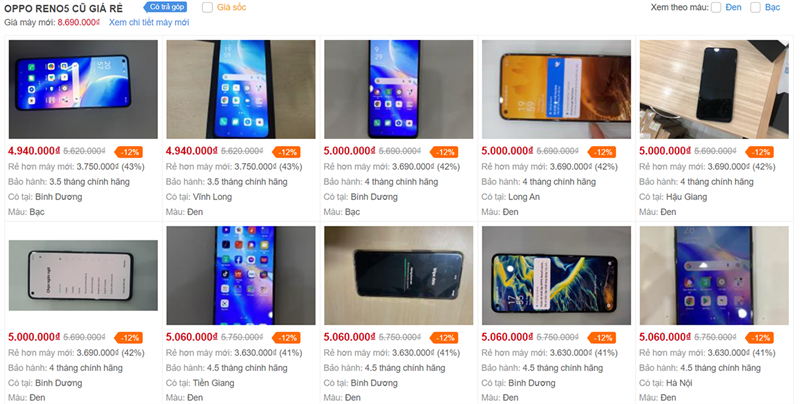Open the Hậu Giang phone photo
The height and width of the screenshot is (404, 800).
pos(714,89)
